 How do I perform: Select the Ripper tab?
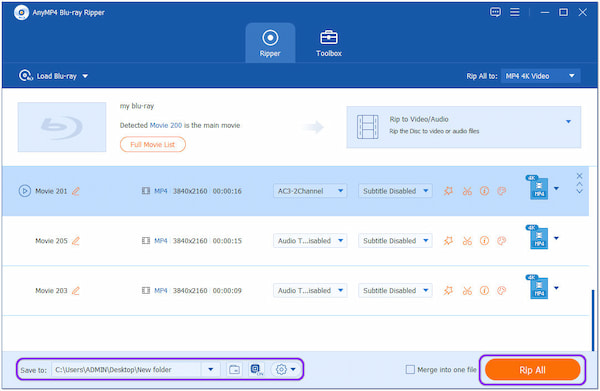(270, 43)
